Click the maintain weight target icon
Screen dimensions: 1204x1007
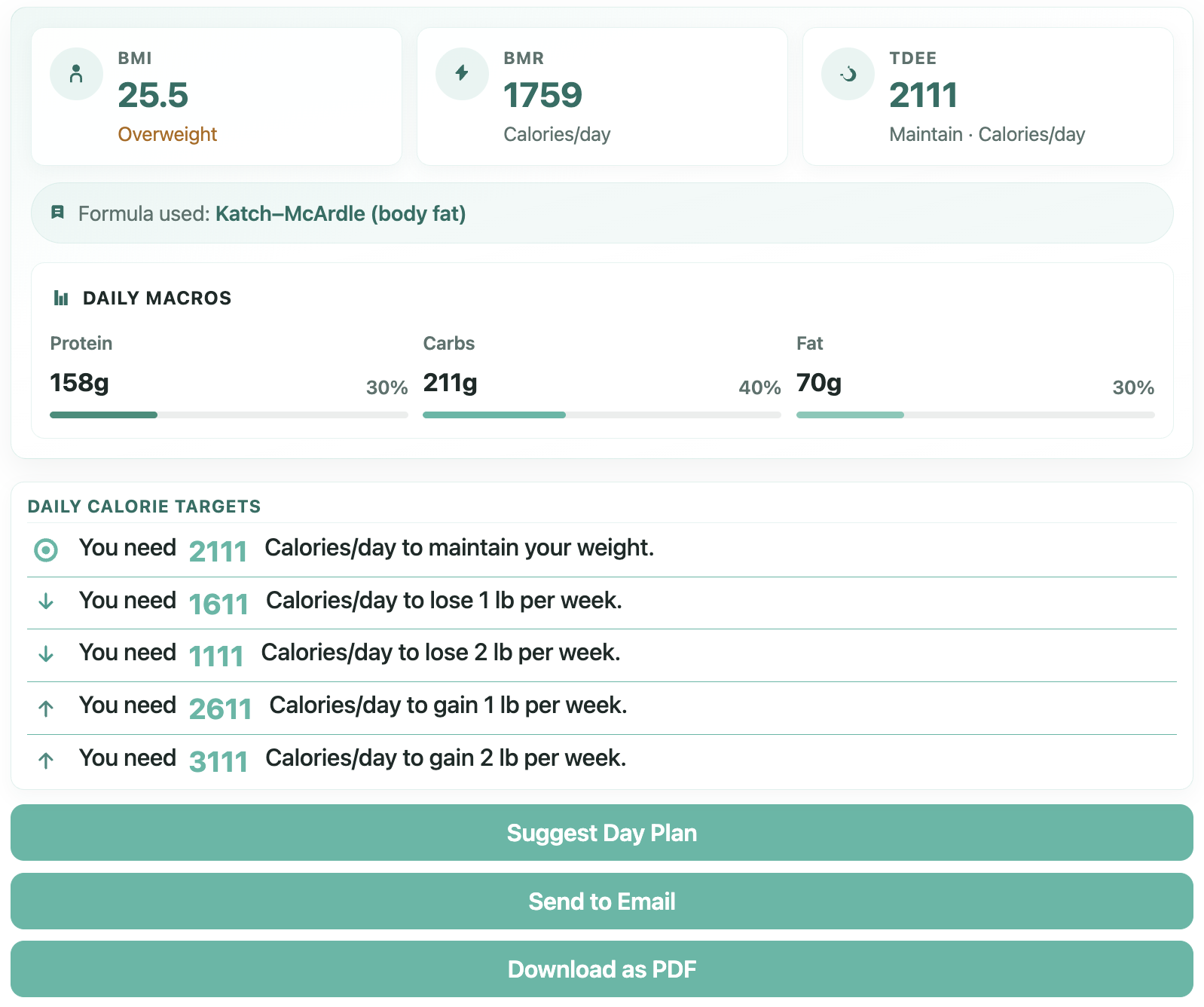46,550
